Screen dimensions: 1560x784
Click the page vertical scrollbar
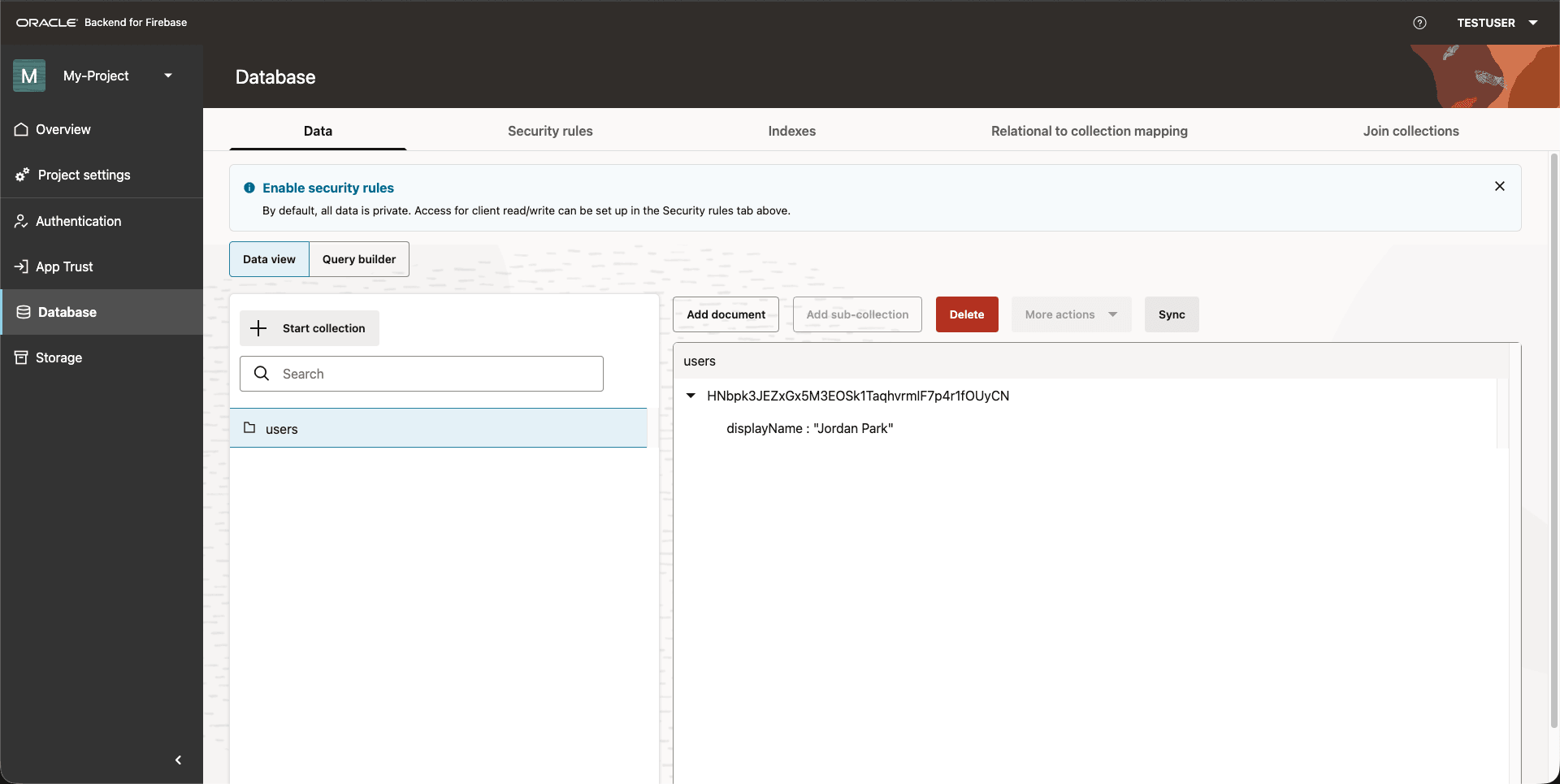pyautogui.click(x=1554, y=439)
